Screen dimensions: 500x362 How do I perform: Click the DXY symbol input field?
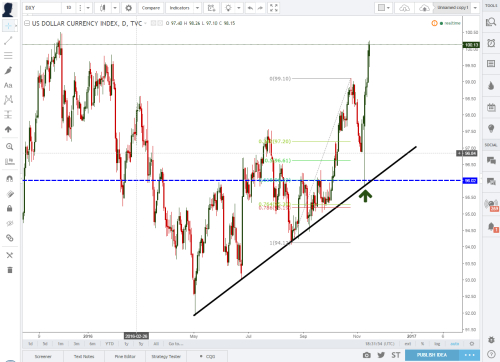[x=42, y=8]
